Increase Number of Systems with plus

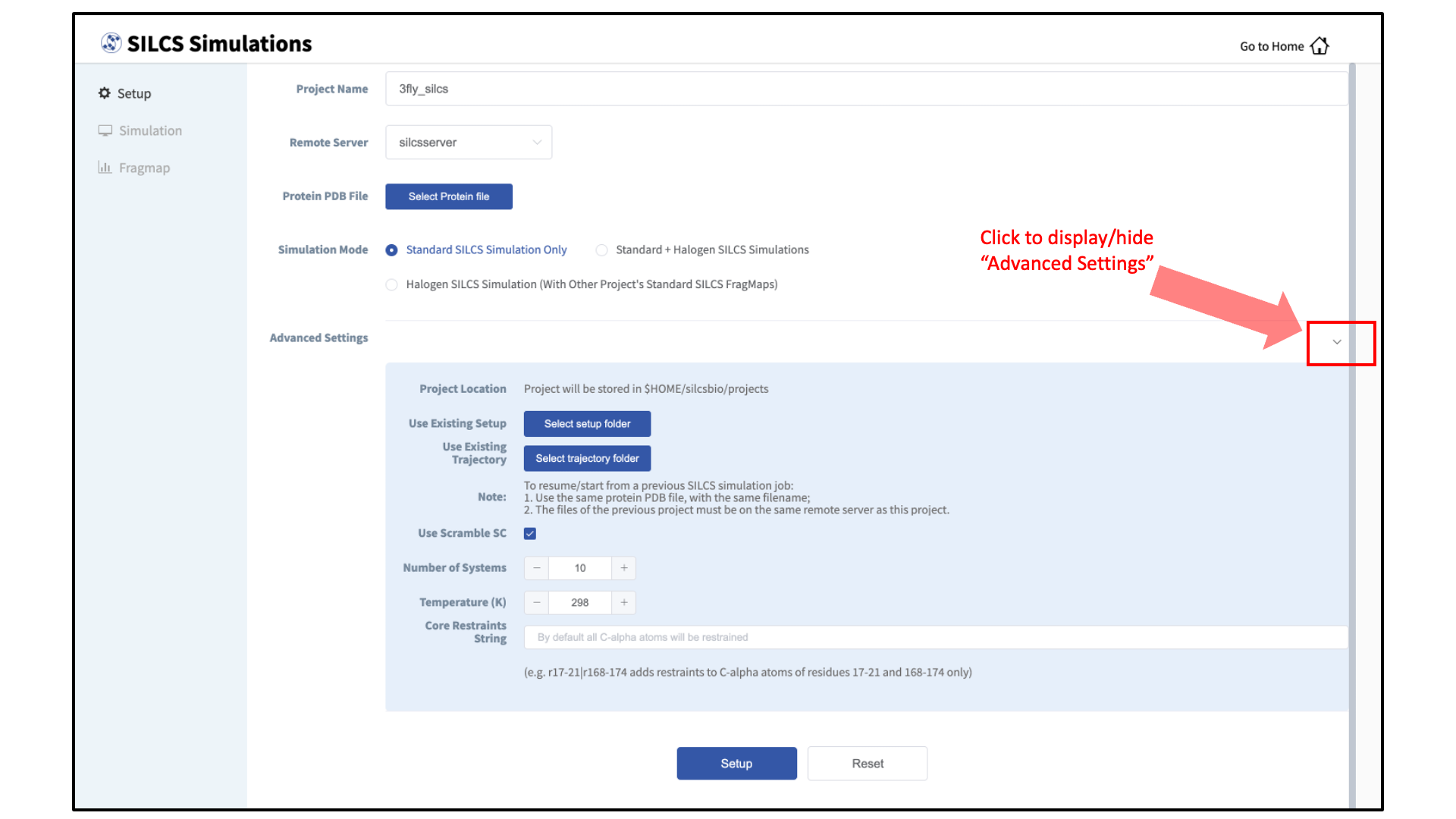click(624, 568)
